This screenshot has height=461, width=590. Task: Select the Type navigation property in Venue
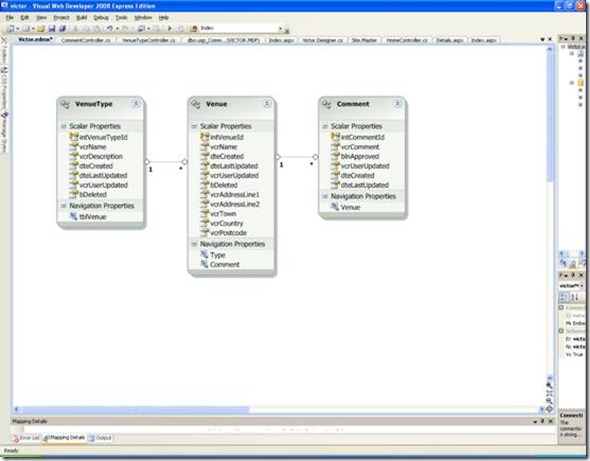pos(213,255)
